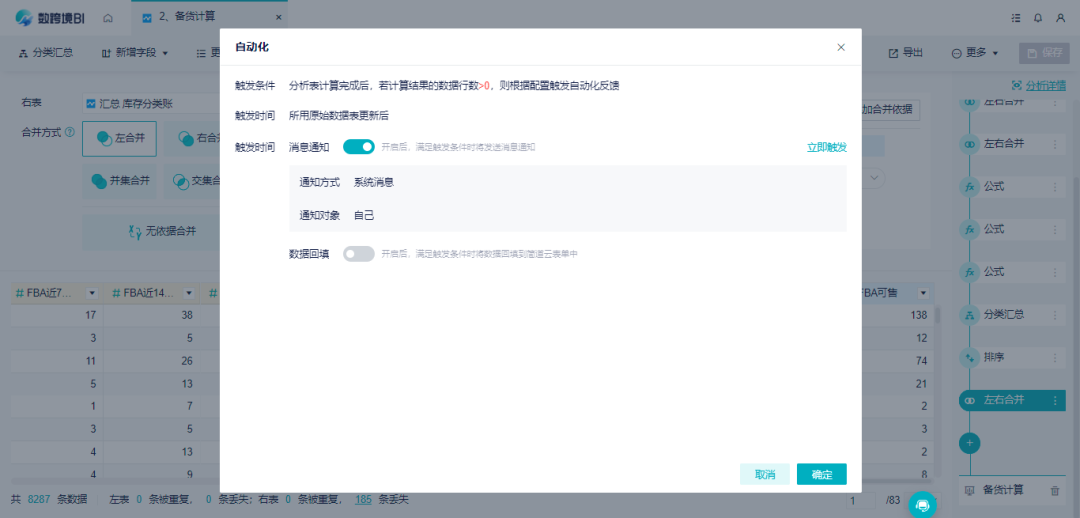Image resolution: width=1080 pixels, height=518 pixels.
Task: Choose the 右合并 merge mode
Action: [192, 138]
